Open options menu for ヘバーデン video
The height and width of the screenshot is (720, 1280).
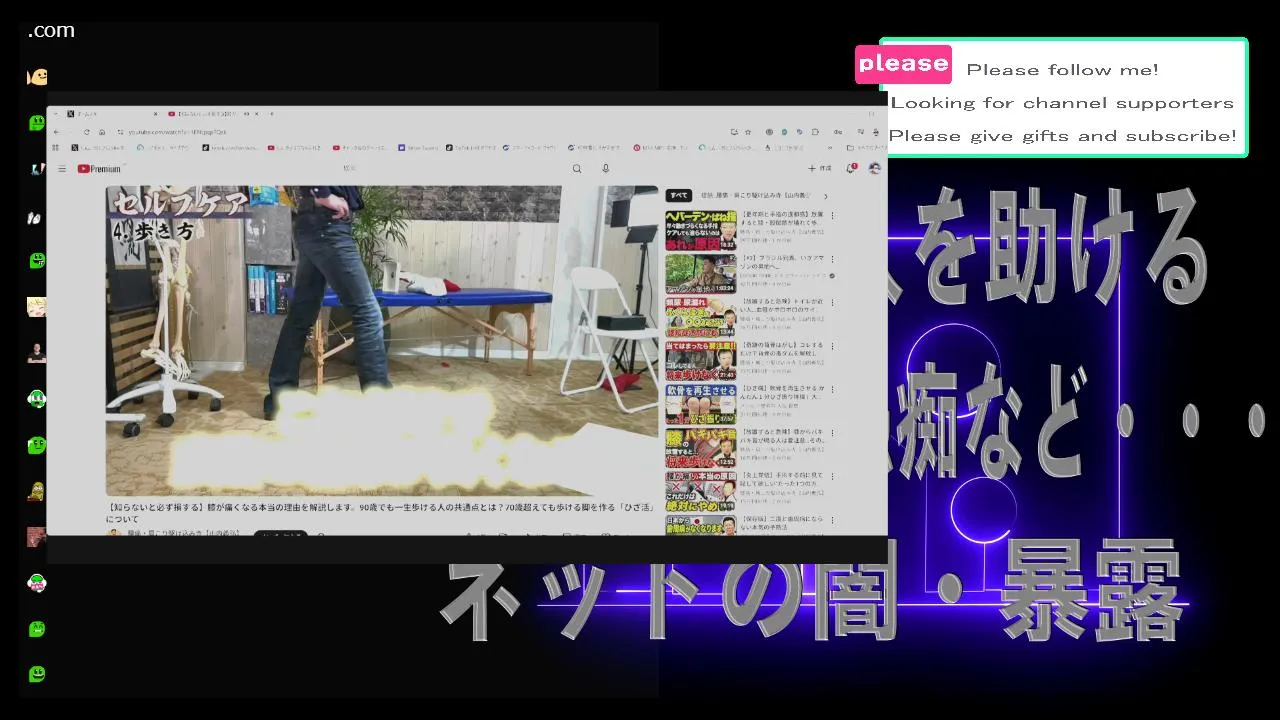[x=832, y=215]
